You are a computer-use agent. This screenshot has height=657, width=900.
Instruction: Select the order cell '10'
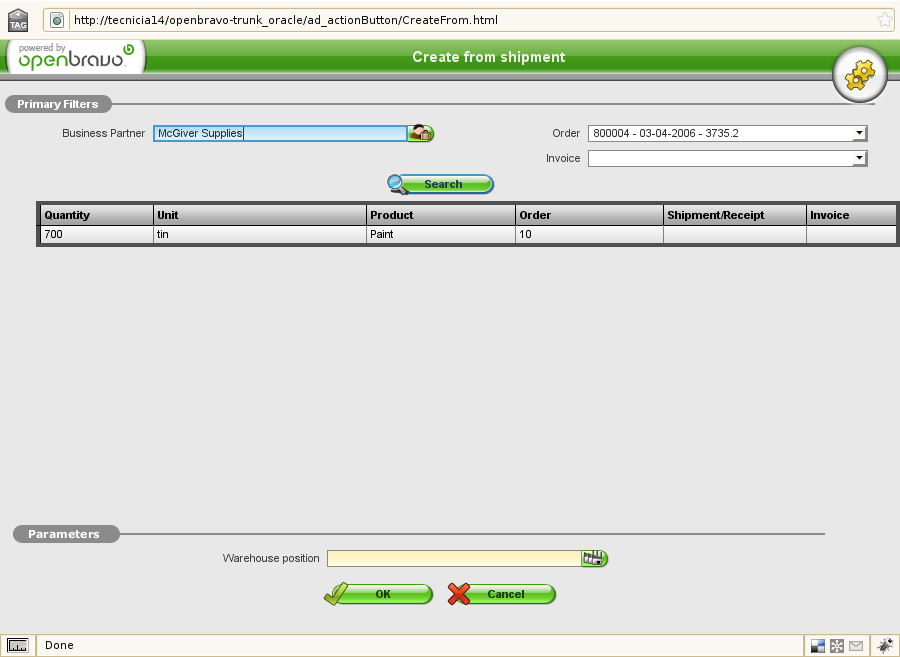coord(589,234)
